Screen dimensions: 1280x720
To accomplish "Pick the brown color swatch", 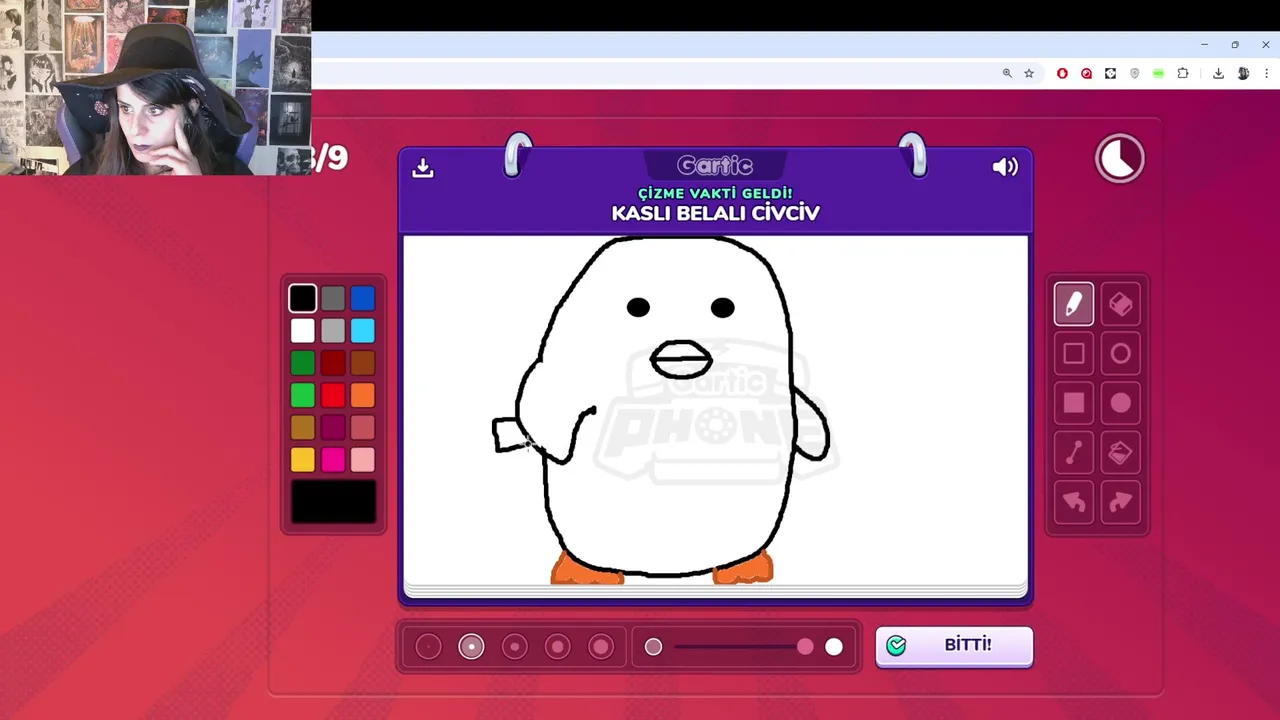I will [x=363, y=363].
